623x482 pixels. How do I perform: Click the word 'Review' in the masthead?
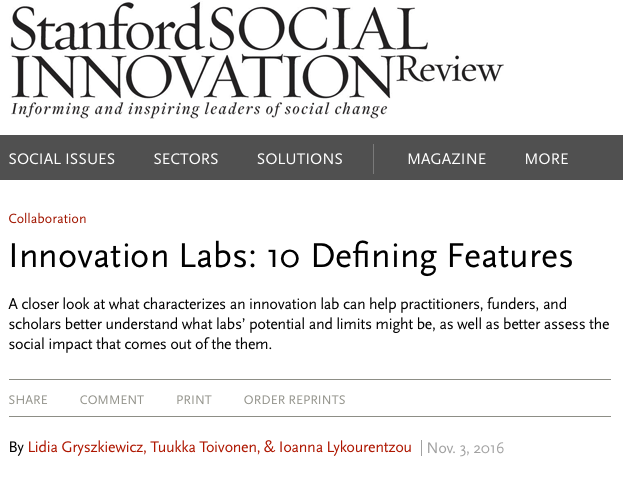click(449, 69)
